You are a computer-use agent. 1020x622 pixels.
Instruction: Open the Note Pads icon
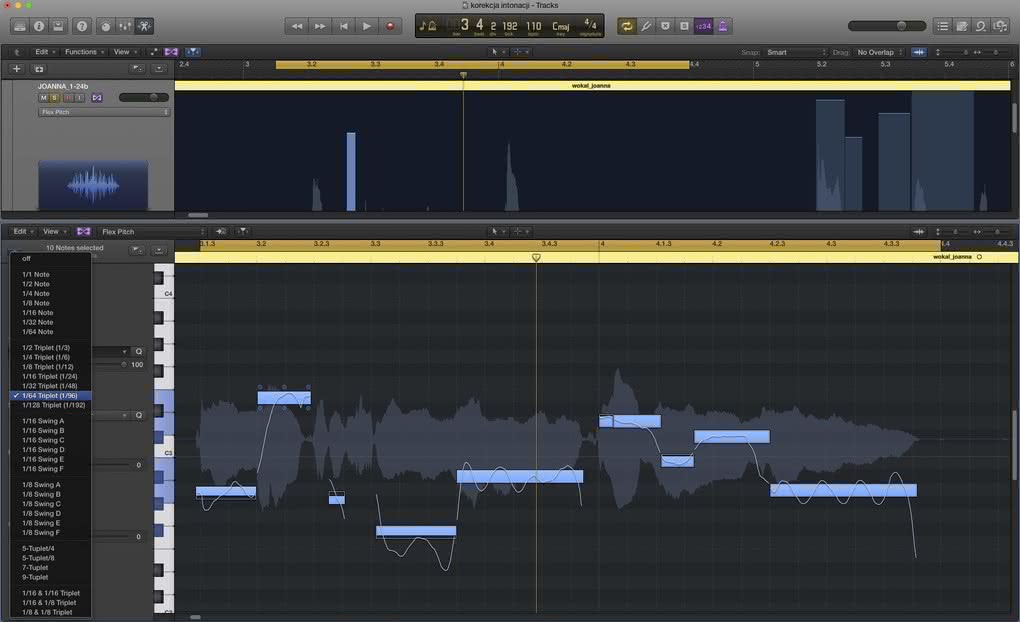click(961, 26)
